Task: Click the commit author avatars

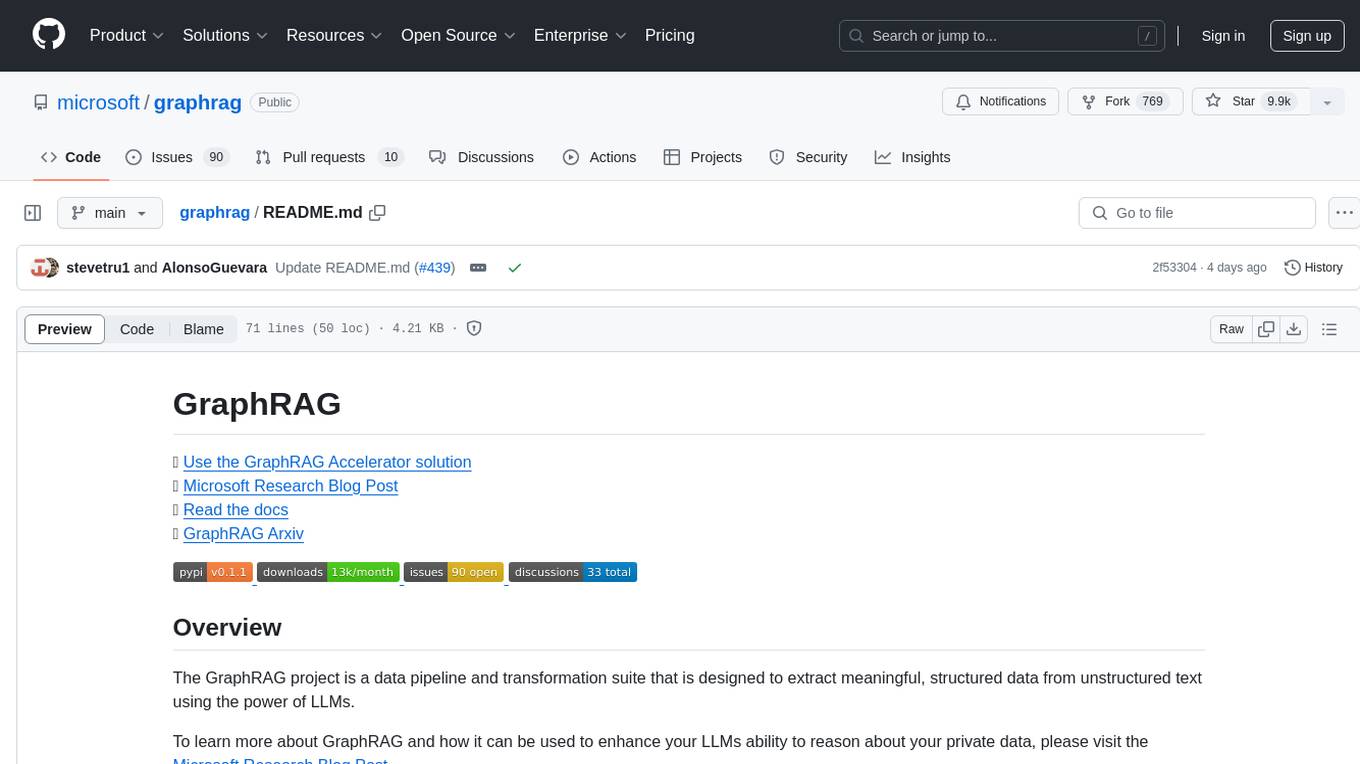Action: [x=45, y=268]
